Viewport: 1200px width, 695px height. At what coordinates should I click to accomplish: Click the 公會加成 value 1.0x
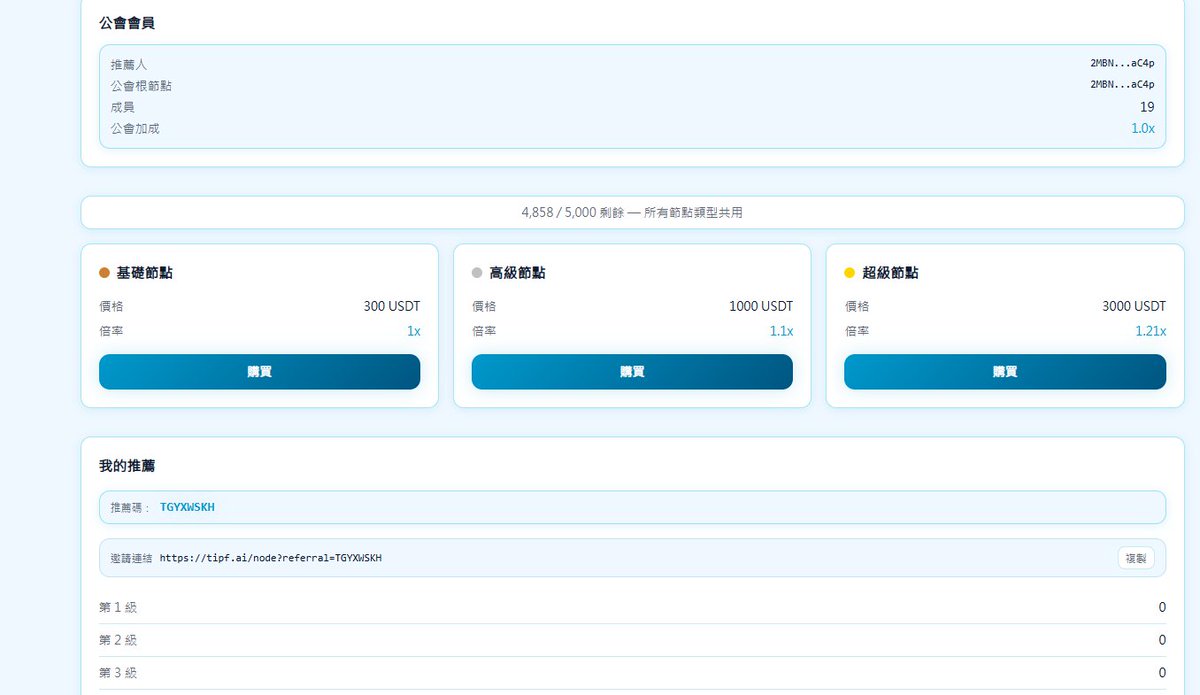coord(1143,129)
